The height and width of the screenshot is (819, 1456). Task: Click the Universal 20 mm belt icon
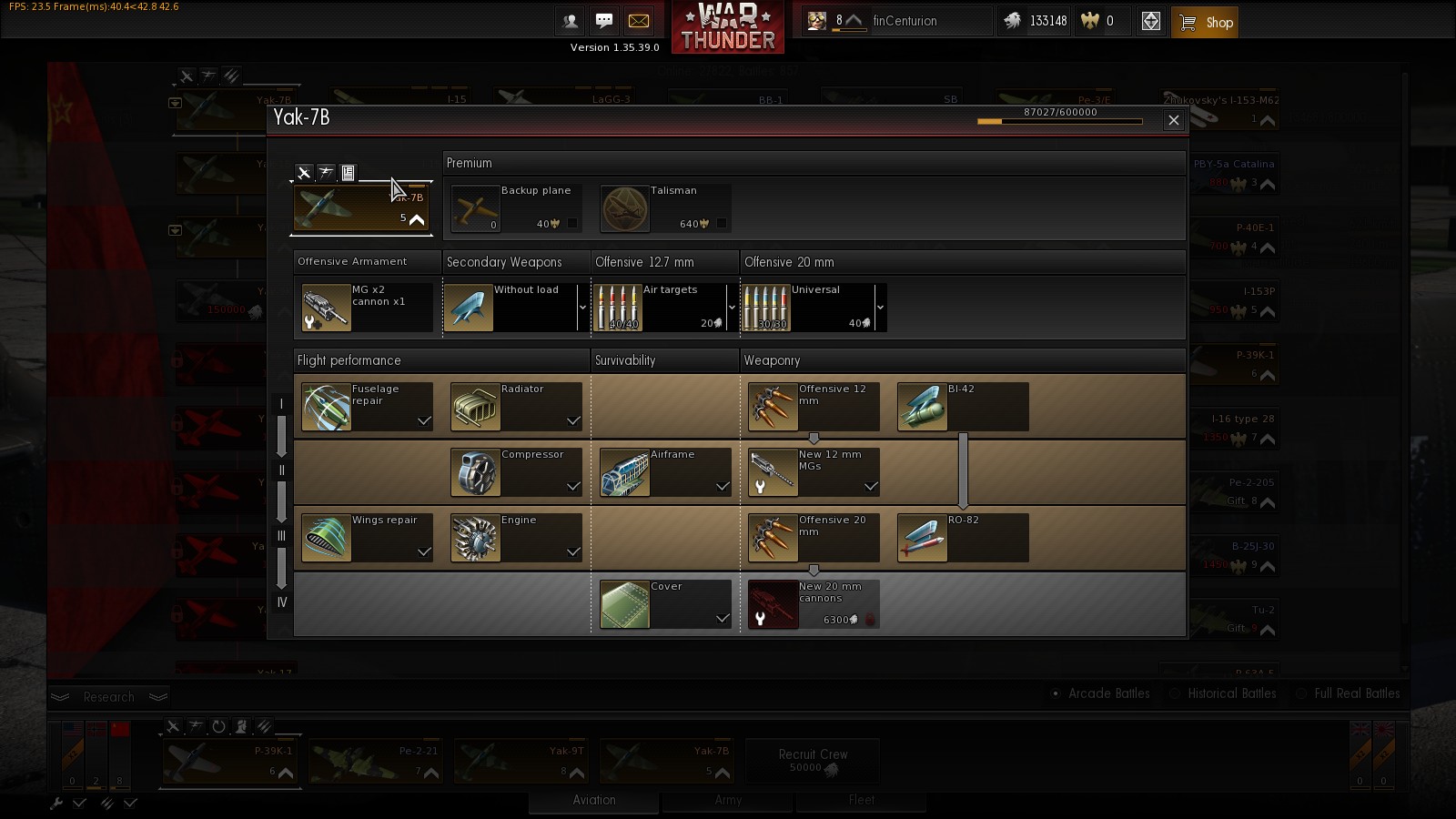coord(767,308)
